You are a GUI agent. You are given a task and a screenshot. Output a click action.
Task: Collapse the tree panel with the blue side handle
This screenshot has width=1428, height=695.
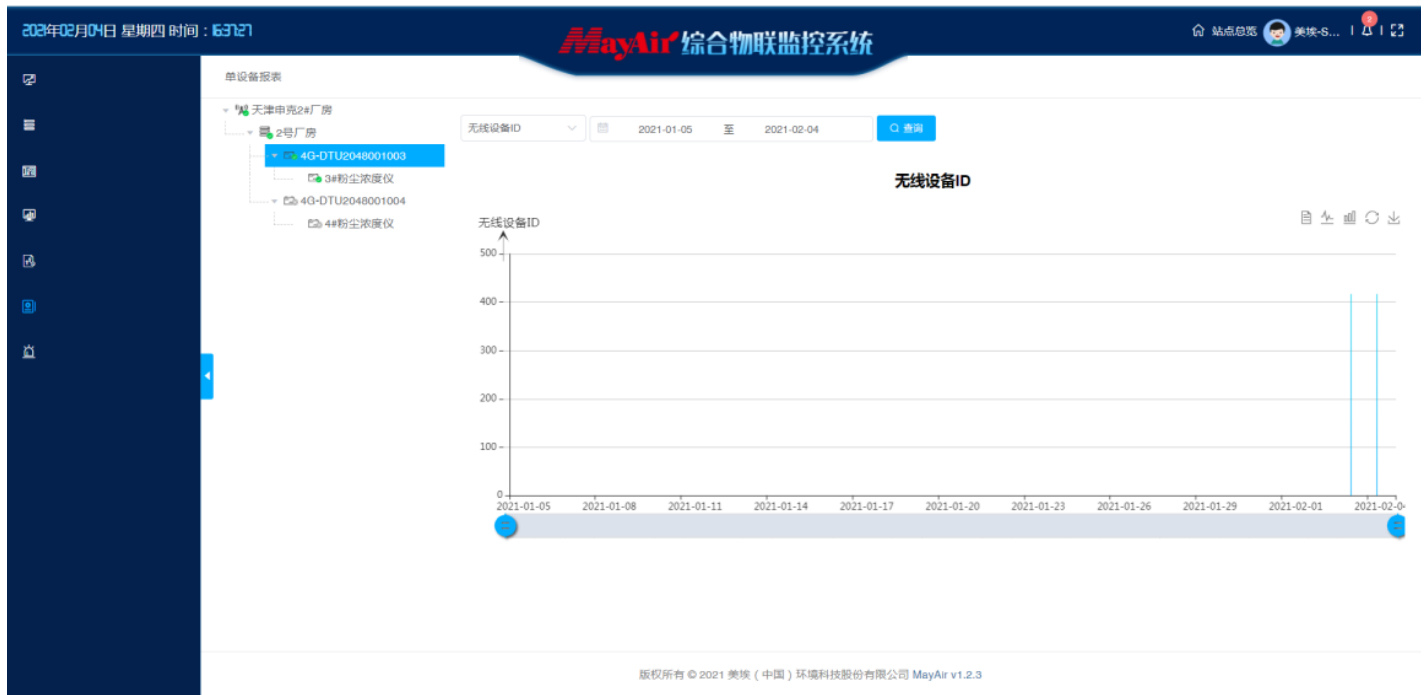[207, 376]
